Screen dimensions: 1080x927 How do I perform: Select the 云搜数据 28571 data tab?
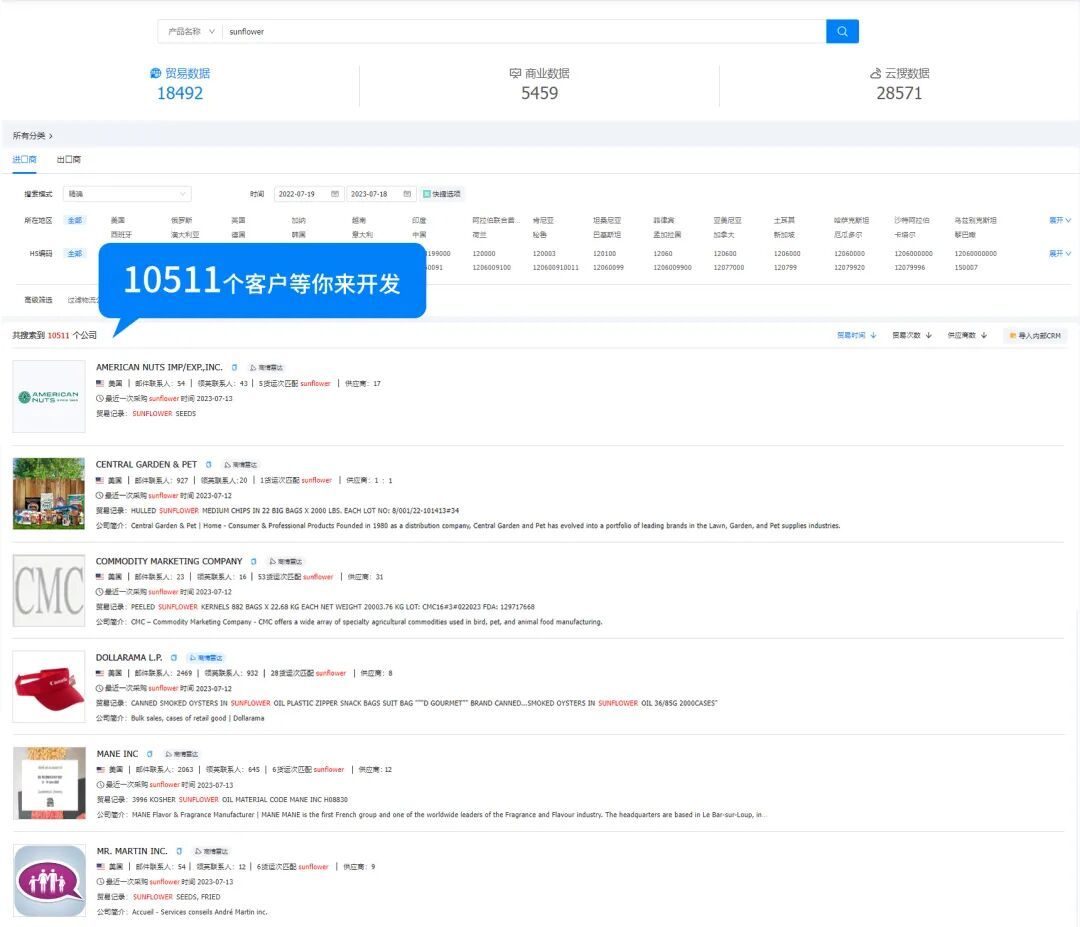pos(899,83)
